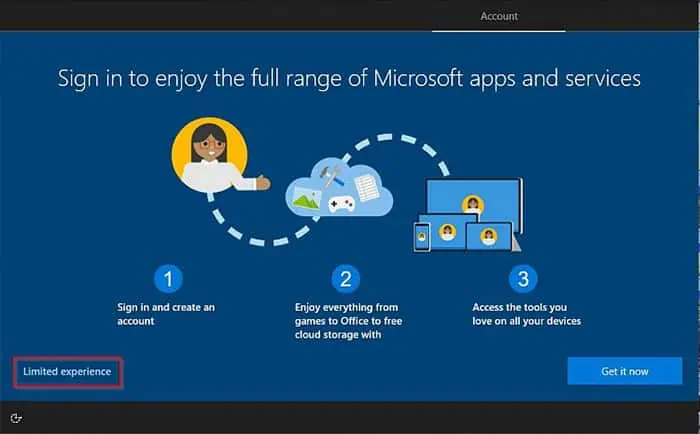Click the "Enjoy everything from games to Office" text
700x434 pixels.
(x=348, y=321)
